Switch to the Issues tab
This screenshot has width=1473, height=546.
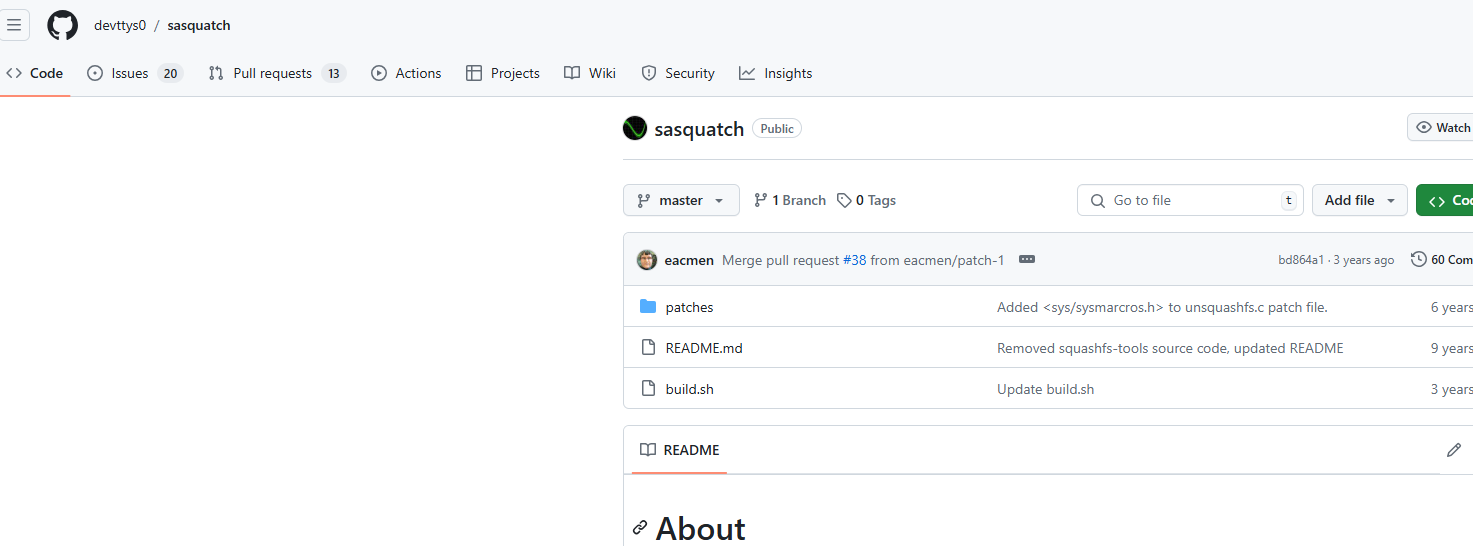click(x=130, y=73)
